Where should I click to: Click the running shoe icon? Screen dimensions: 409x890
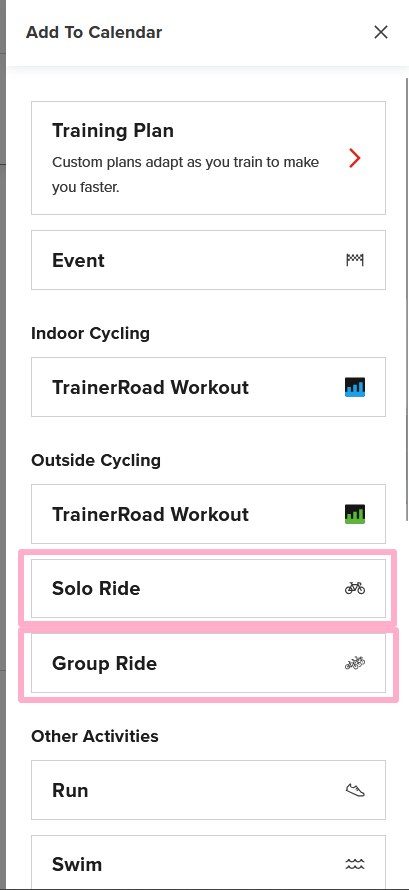point(355,790)
